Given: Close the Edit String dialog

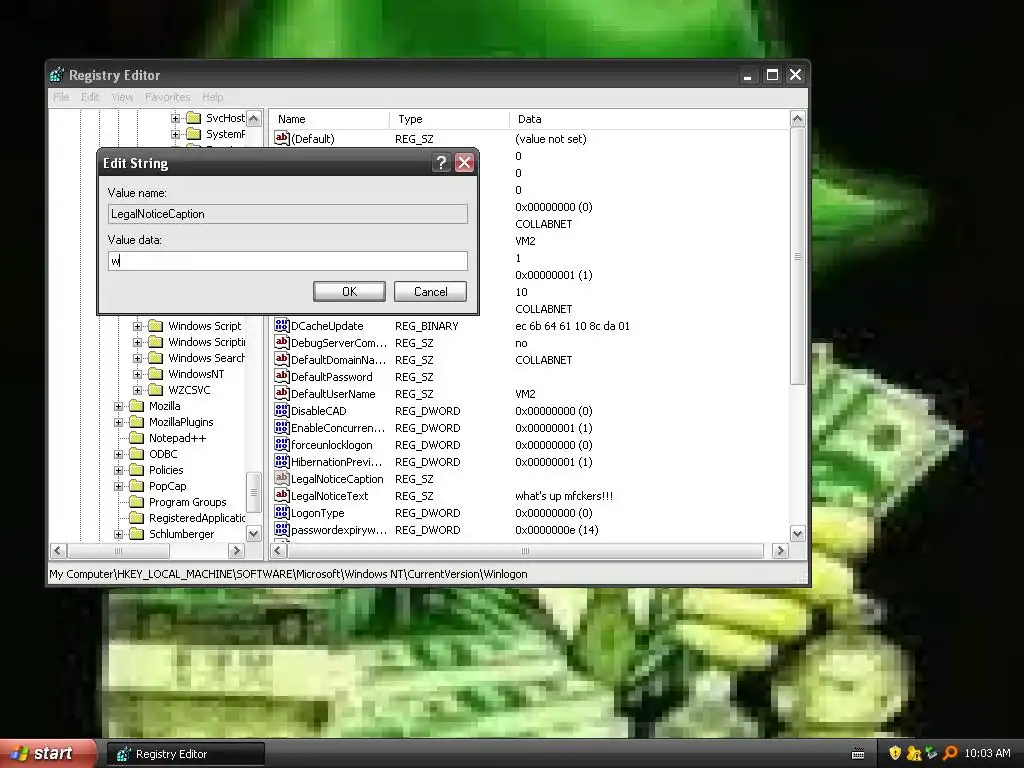Looking at the screenshot, I should [464, 163].
